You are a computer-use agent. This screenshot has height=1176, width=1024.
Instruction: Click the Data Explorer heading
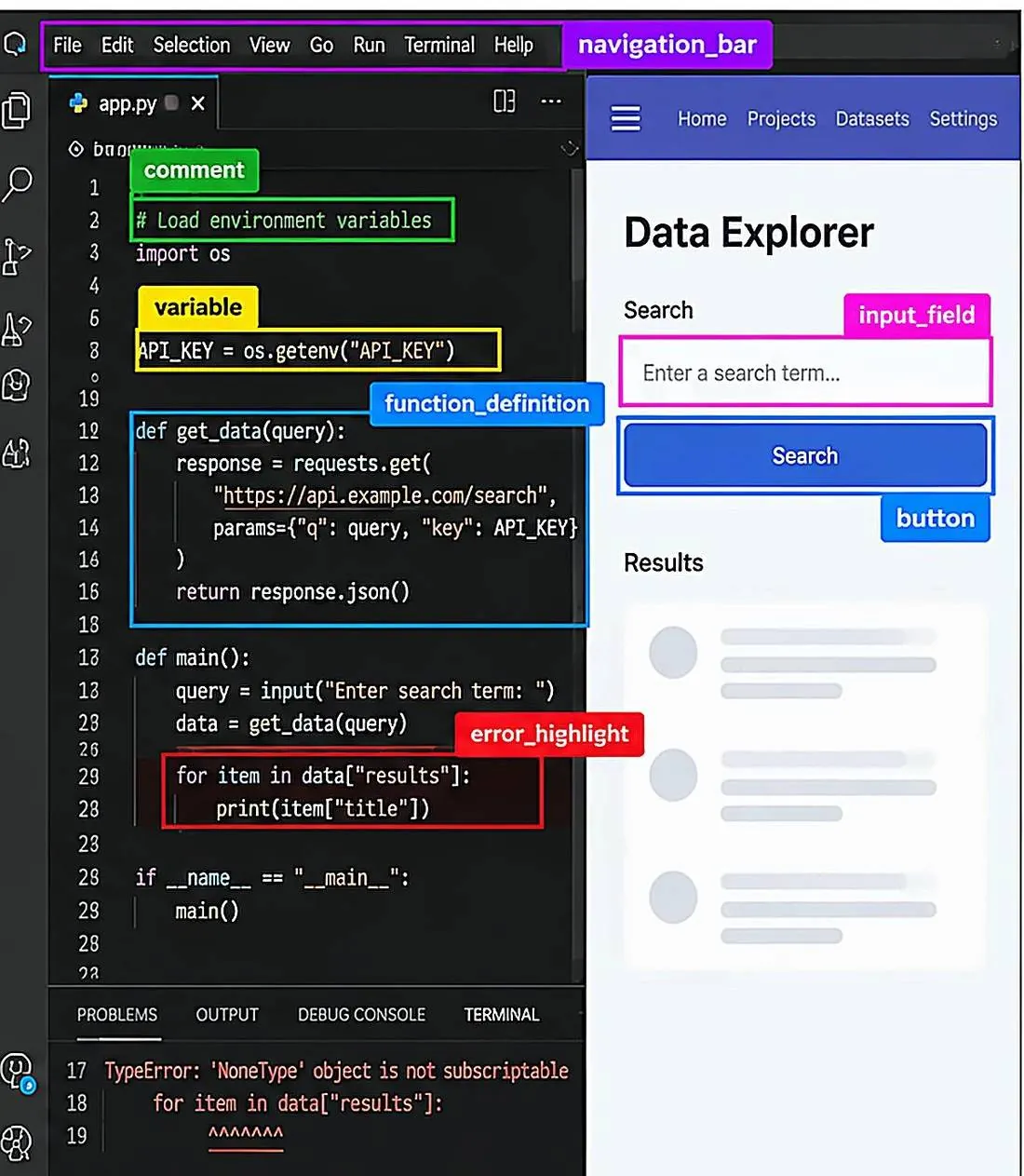click(749, 233)
